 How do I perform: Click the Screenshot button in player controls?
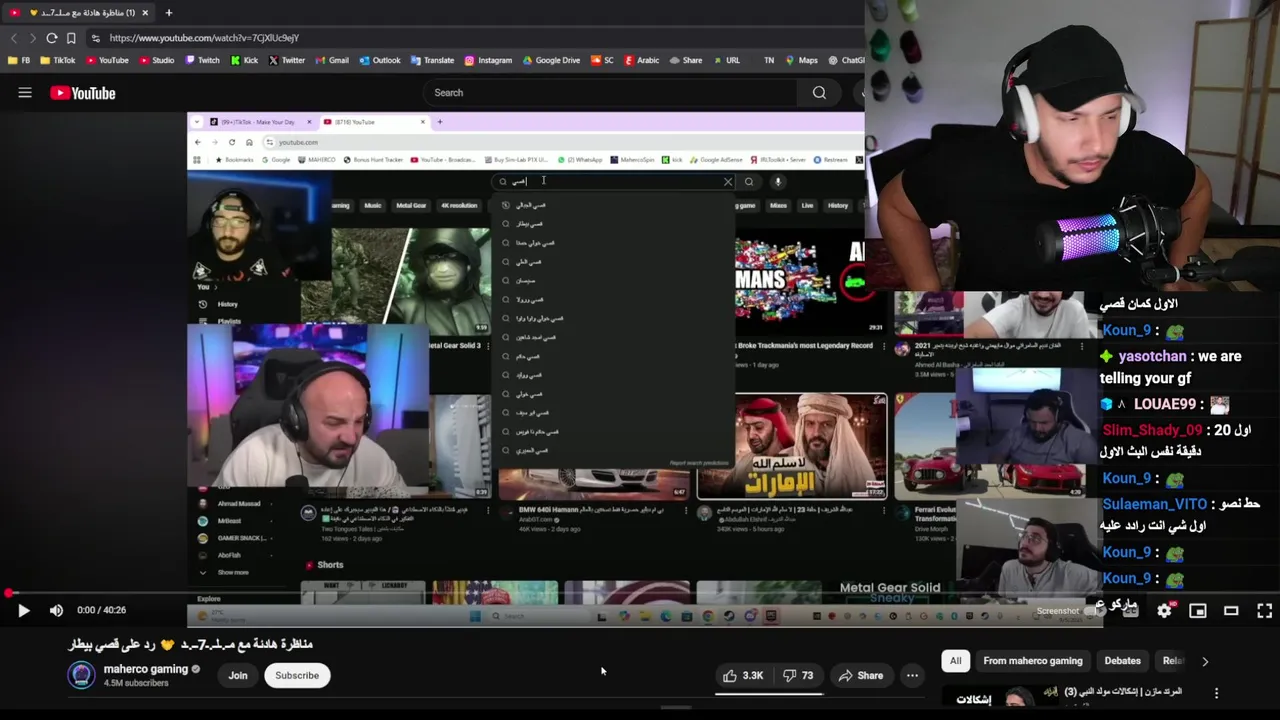(x=1058, y=611)
